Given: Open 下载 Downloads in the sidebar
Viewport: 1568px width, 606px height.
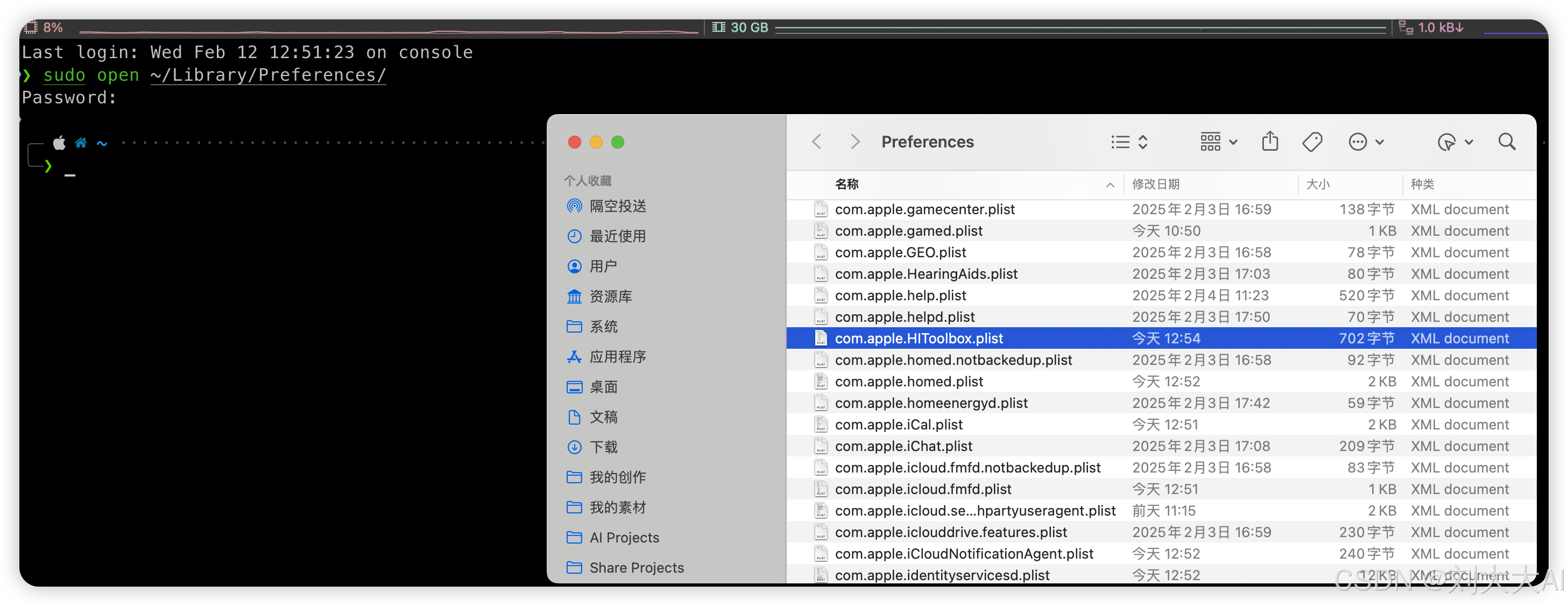Looking at the screenshot, I should (603, 447).
